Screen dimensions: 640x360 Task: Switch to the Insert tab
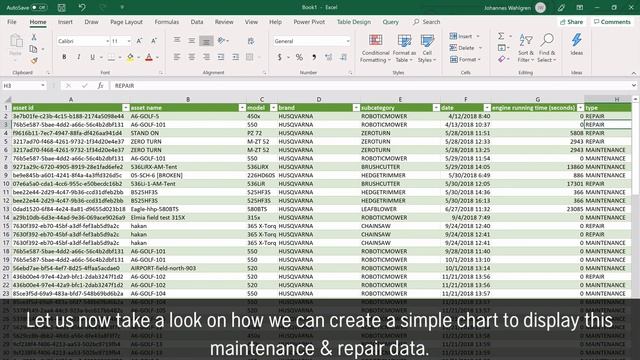click(65, 22)
